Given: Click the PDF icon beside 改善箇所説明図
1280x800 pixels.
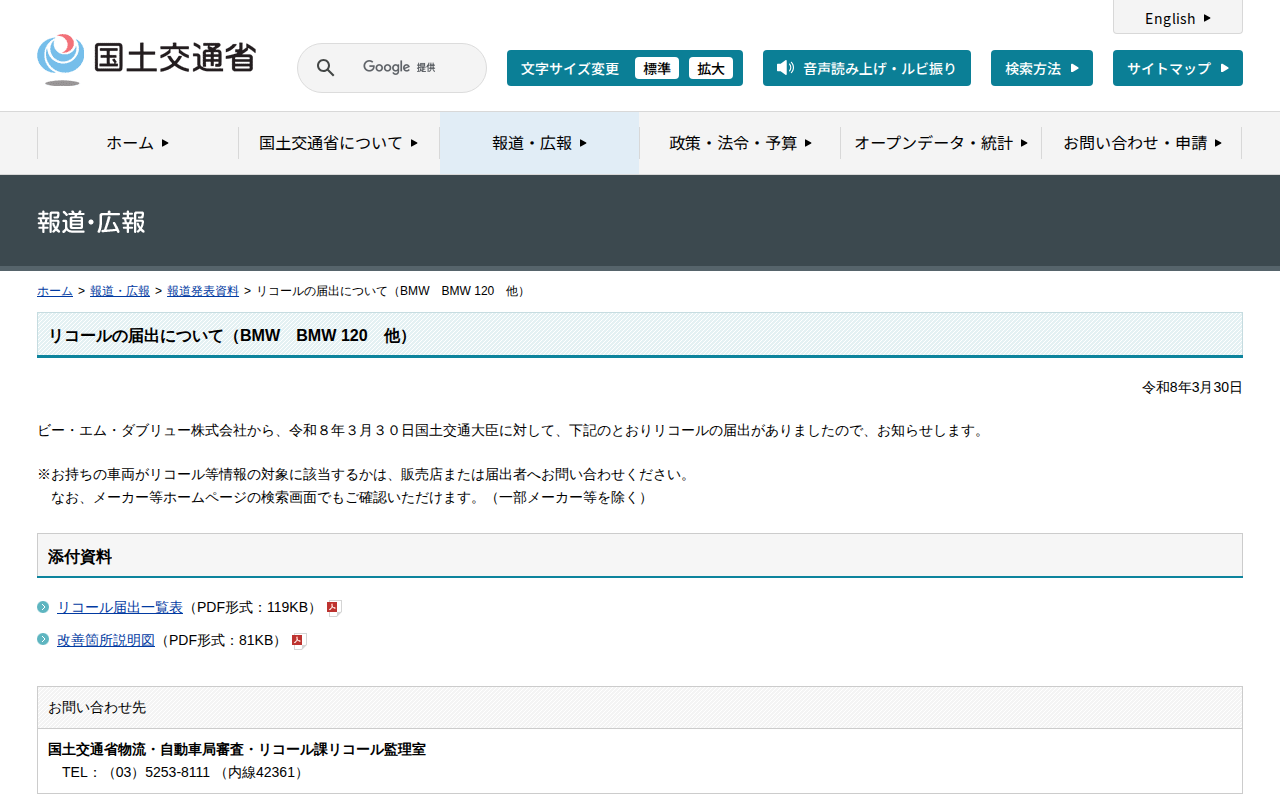Looking at the screenshot, I should pos(298,641).
